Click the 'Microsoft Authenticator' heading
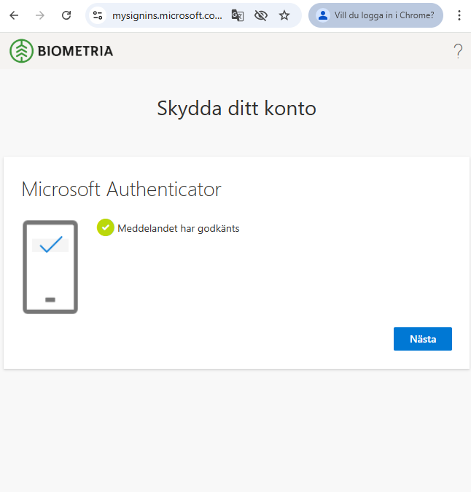 click(121, 189)
